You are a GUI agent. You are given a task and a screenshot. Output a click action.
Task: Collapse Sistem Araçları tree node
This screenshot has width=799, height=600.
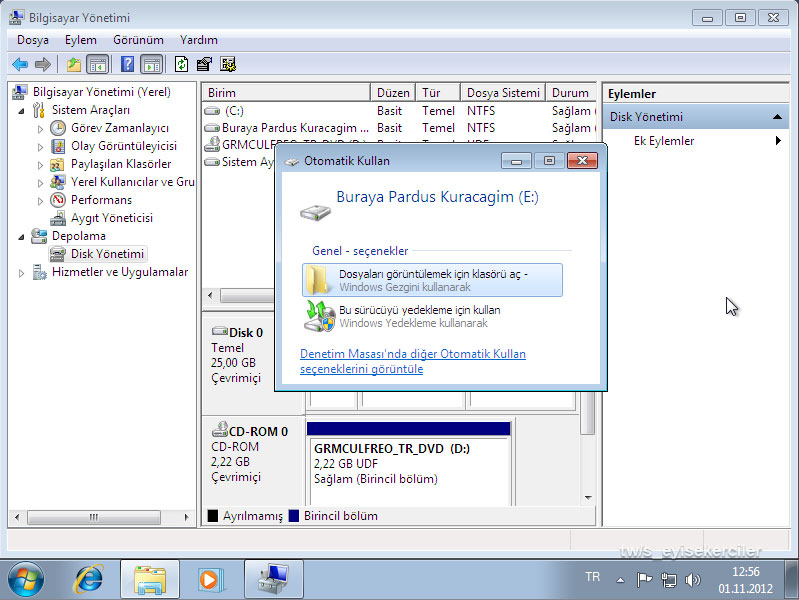(x=21, y=111)
